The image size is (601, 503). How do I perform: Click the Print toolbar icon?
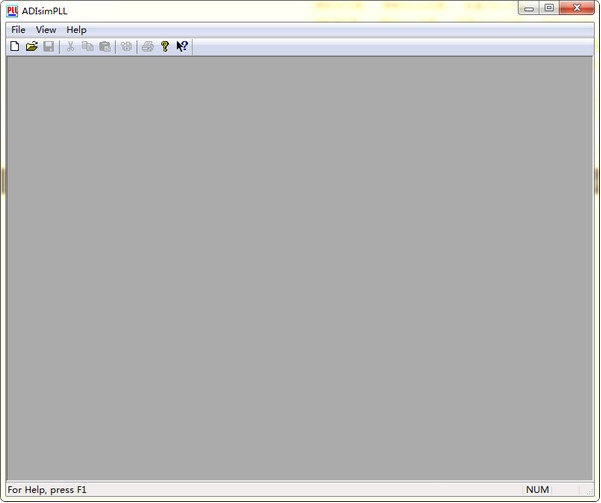coord(148,46)
